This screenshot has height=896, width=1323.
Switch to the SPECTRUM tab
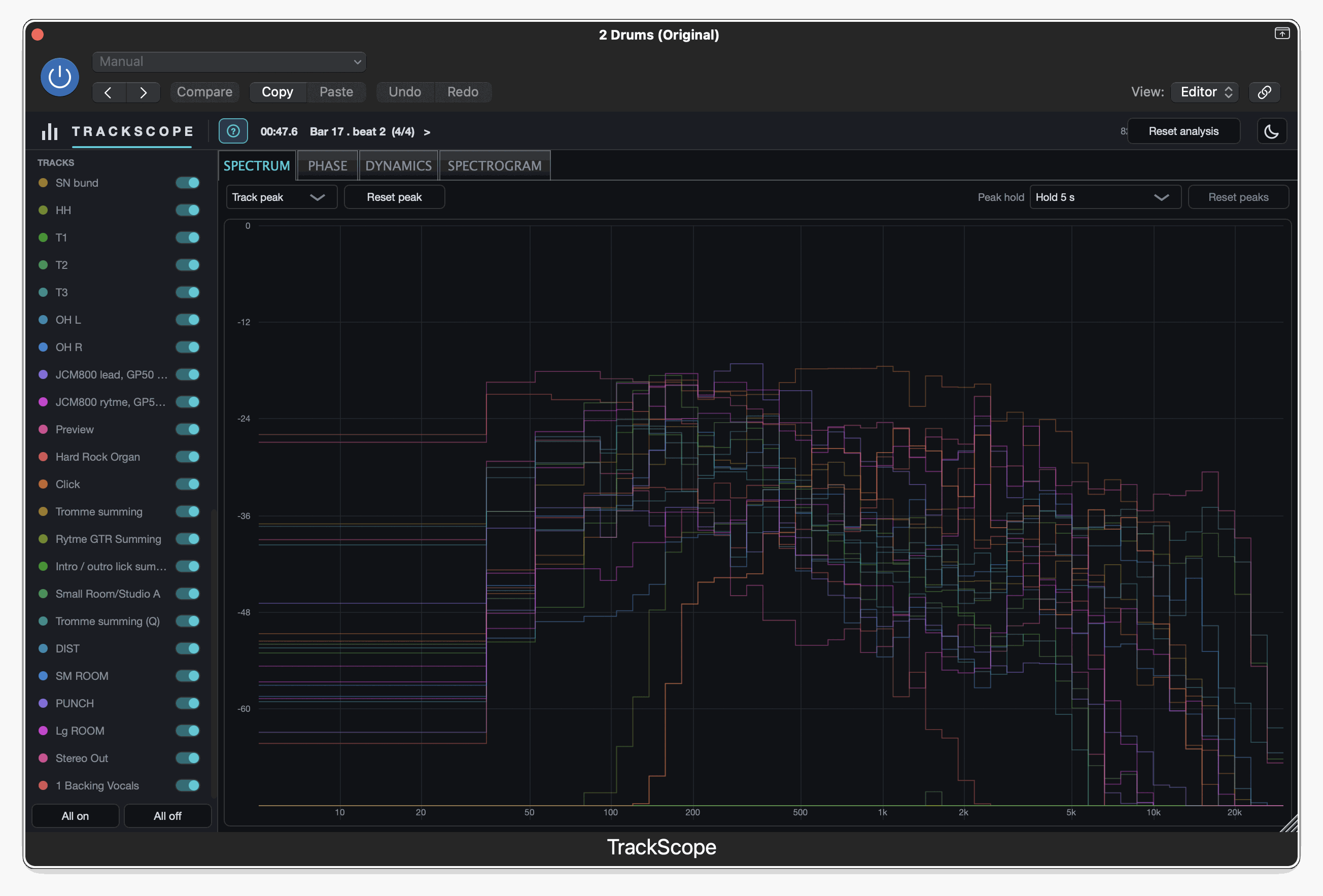(257, 165)
